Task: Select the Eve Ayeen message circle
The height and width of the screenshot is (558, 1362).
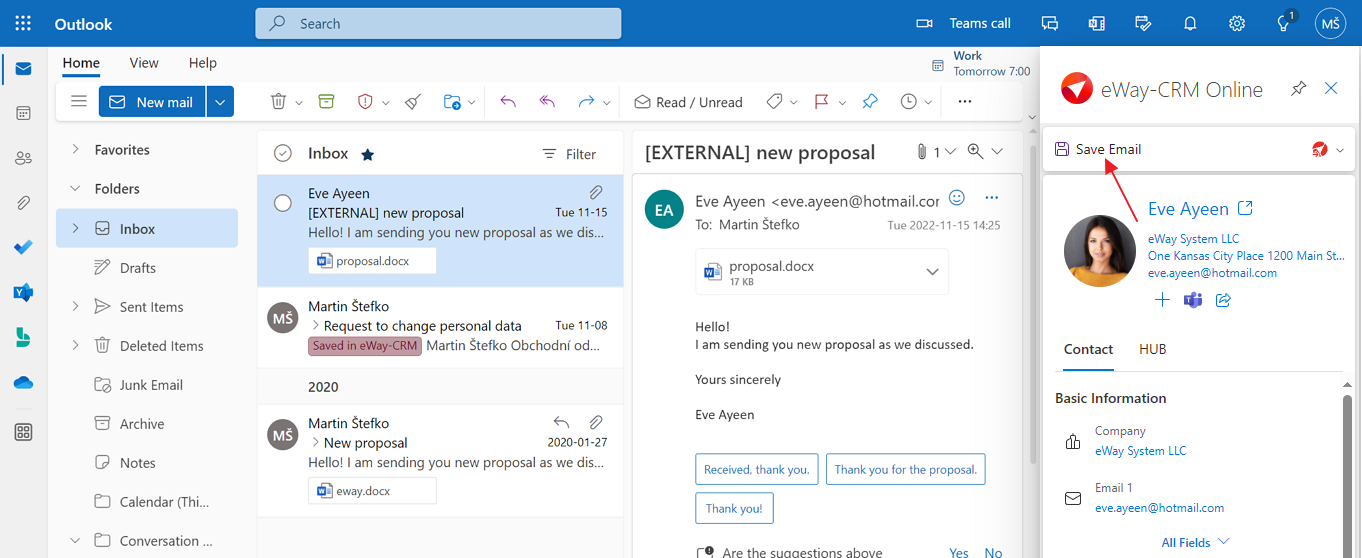Action: tap(283, 203)
